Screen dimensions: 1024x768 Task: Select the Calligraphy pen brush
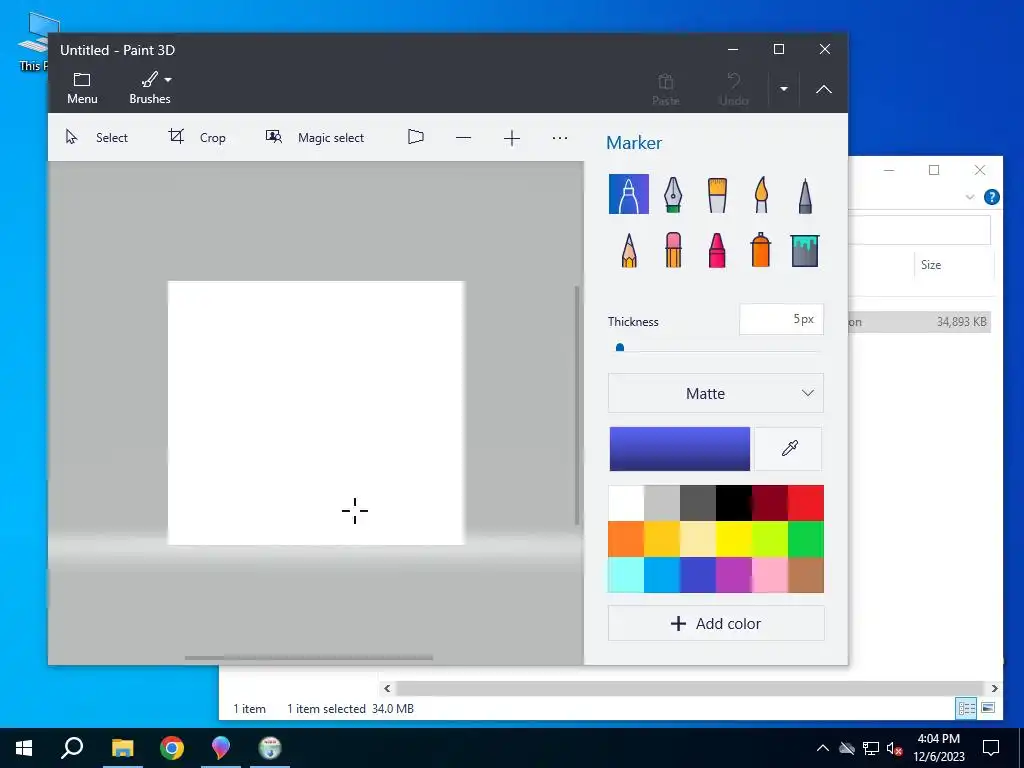(673, 194)
